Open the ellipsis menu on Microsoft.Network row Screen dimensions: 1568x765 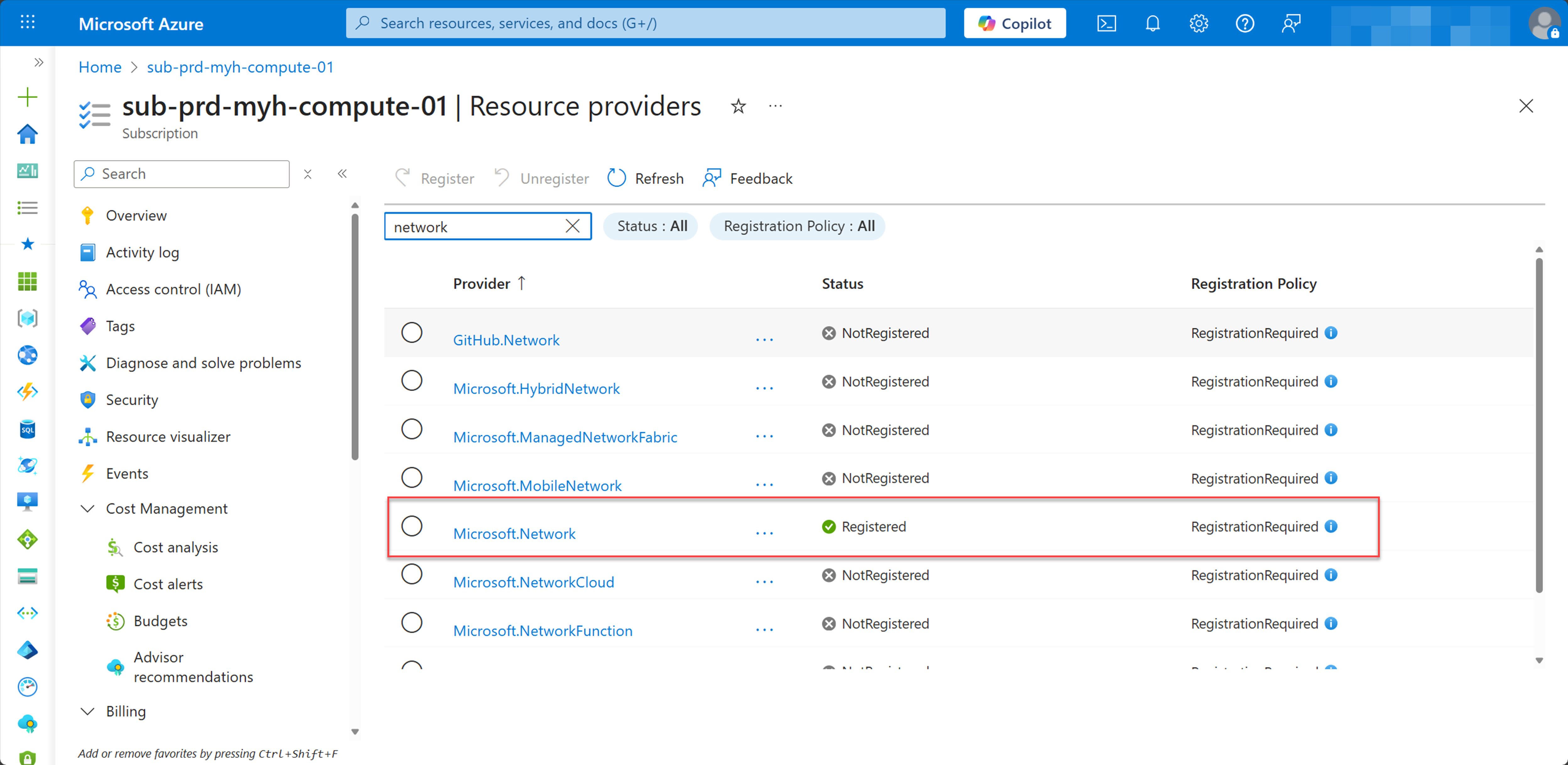pos(764,533)
